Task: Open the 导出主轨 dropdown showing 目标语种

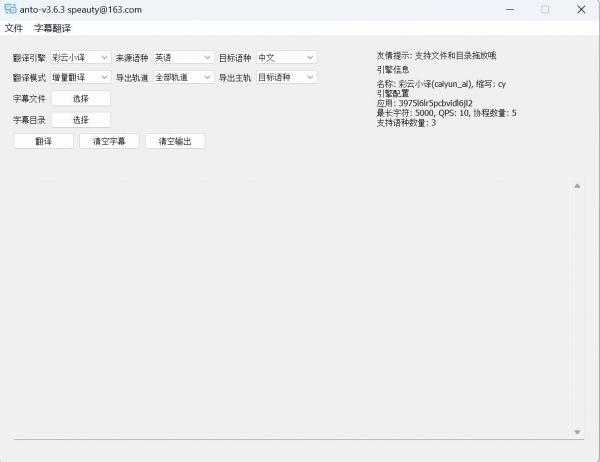Action: click(x=287, y=77)
